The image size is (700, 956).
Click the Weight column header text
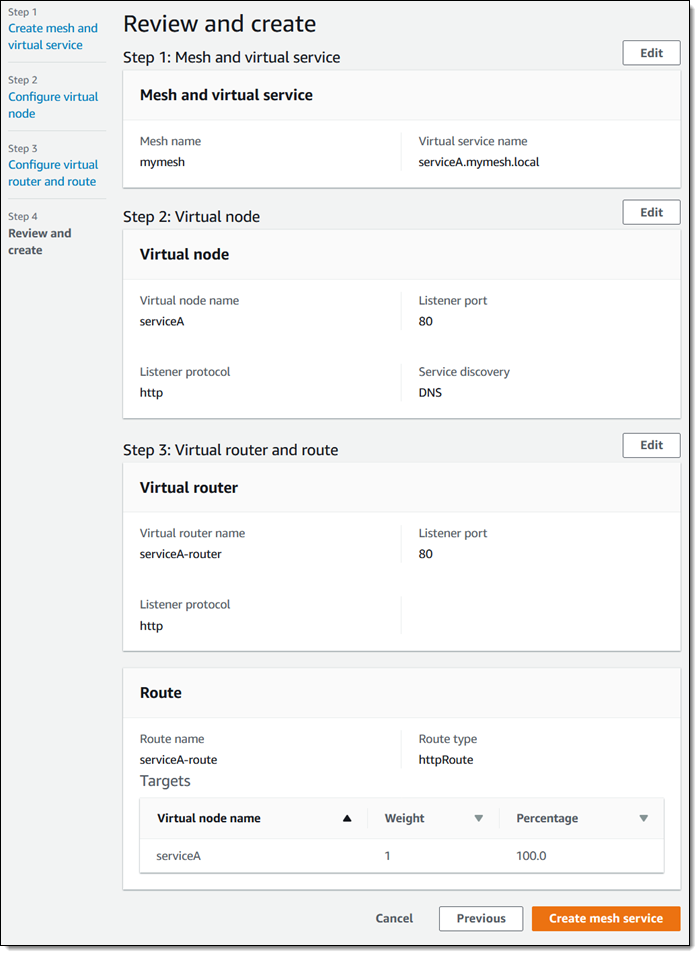point(404,818)
